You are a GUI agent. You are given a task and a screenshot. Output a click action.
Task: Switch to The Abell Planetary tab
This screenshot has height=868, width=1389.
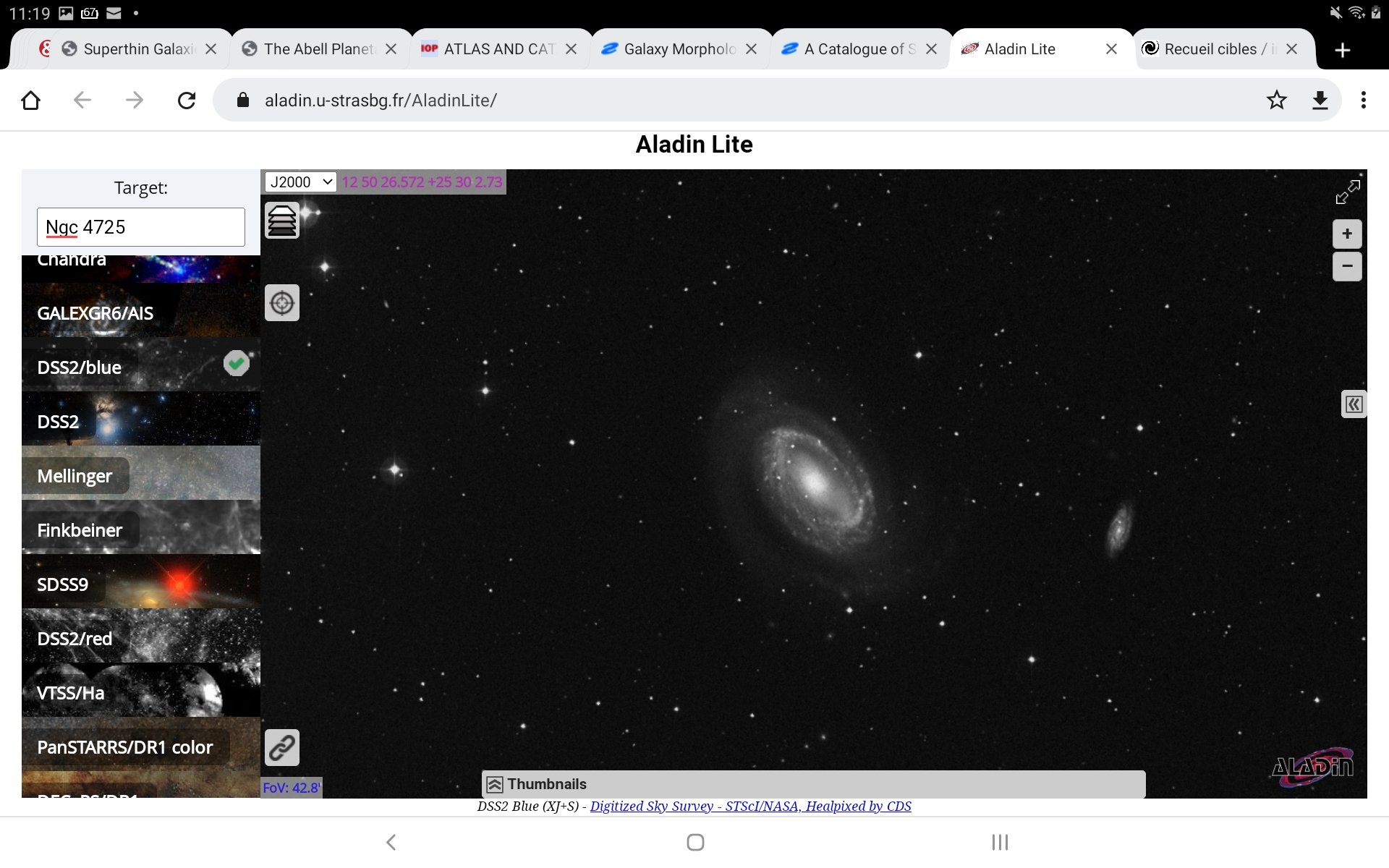(320, 49)
